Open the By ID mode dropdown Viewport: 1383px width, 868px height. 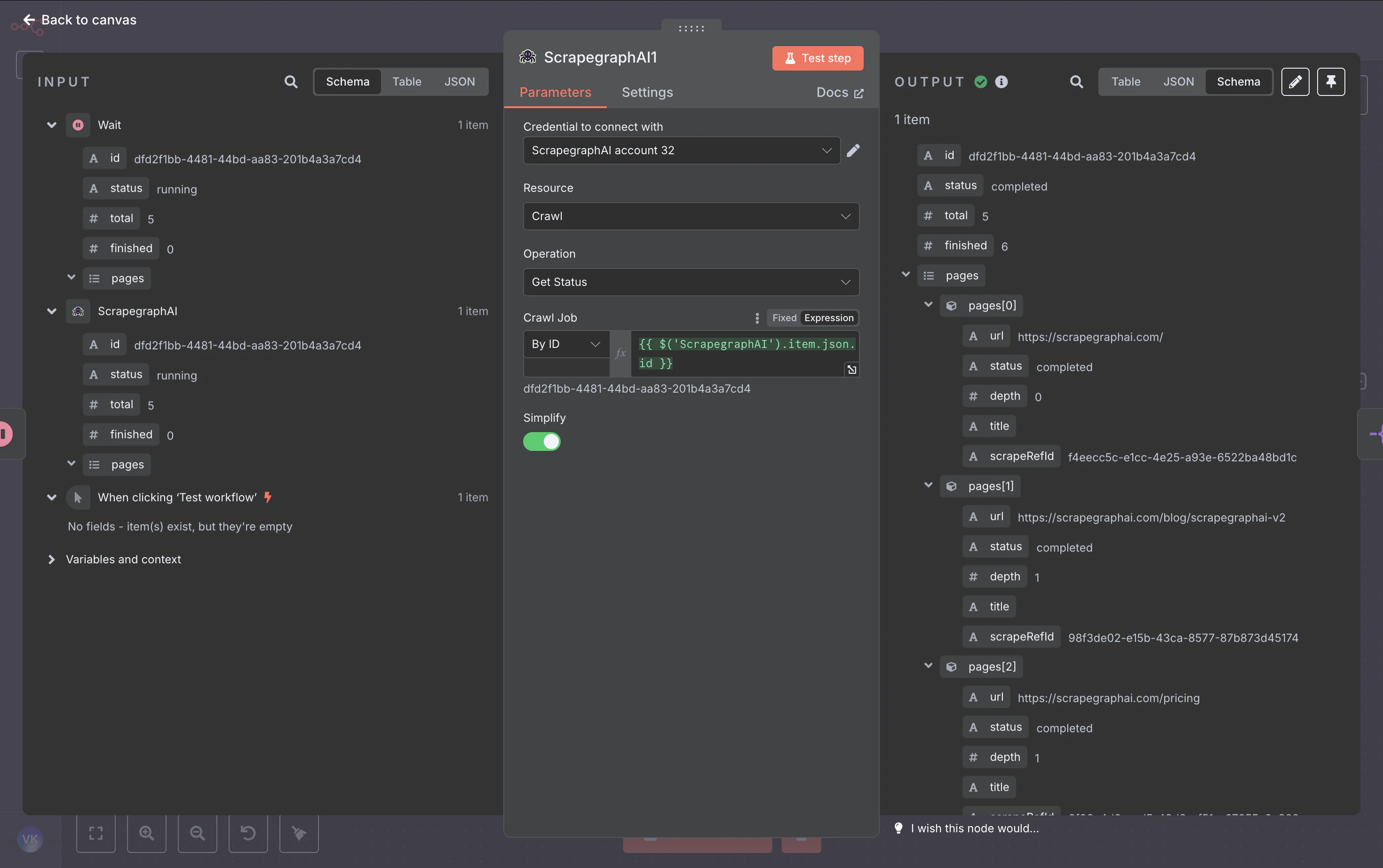pyautogui.click(x=566, y=344)
